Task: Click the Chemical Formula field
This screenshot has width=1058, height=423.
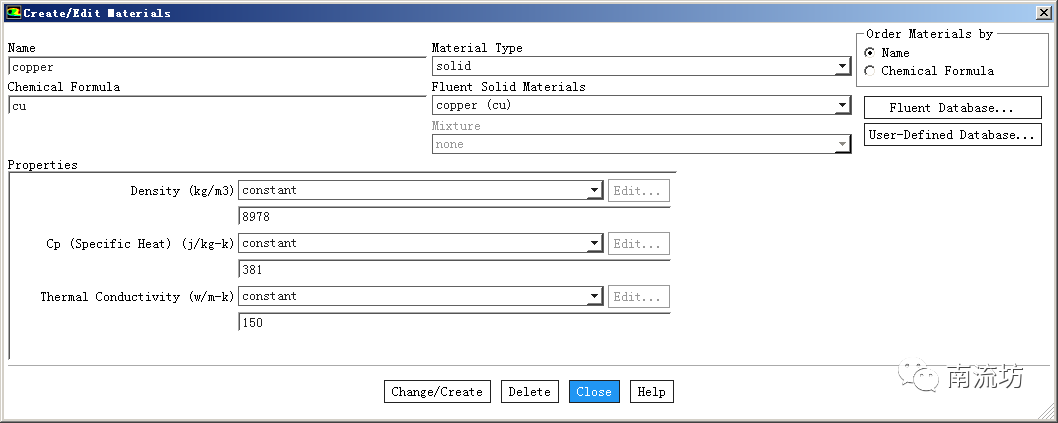Action: (215, 106)
